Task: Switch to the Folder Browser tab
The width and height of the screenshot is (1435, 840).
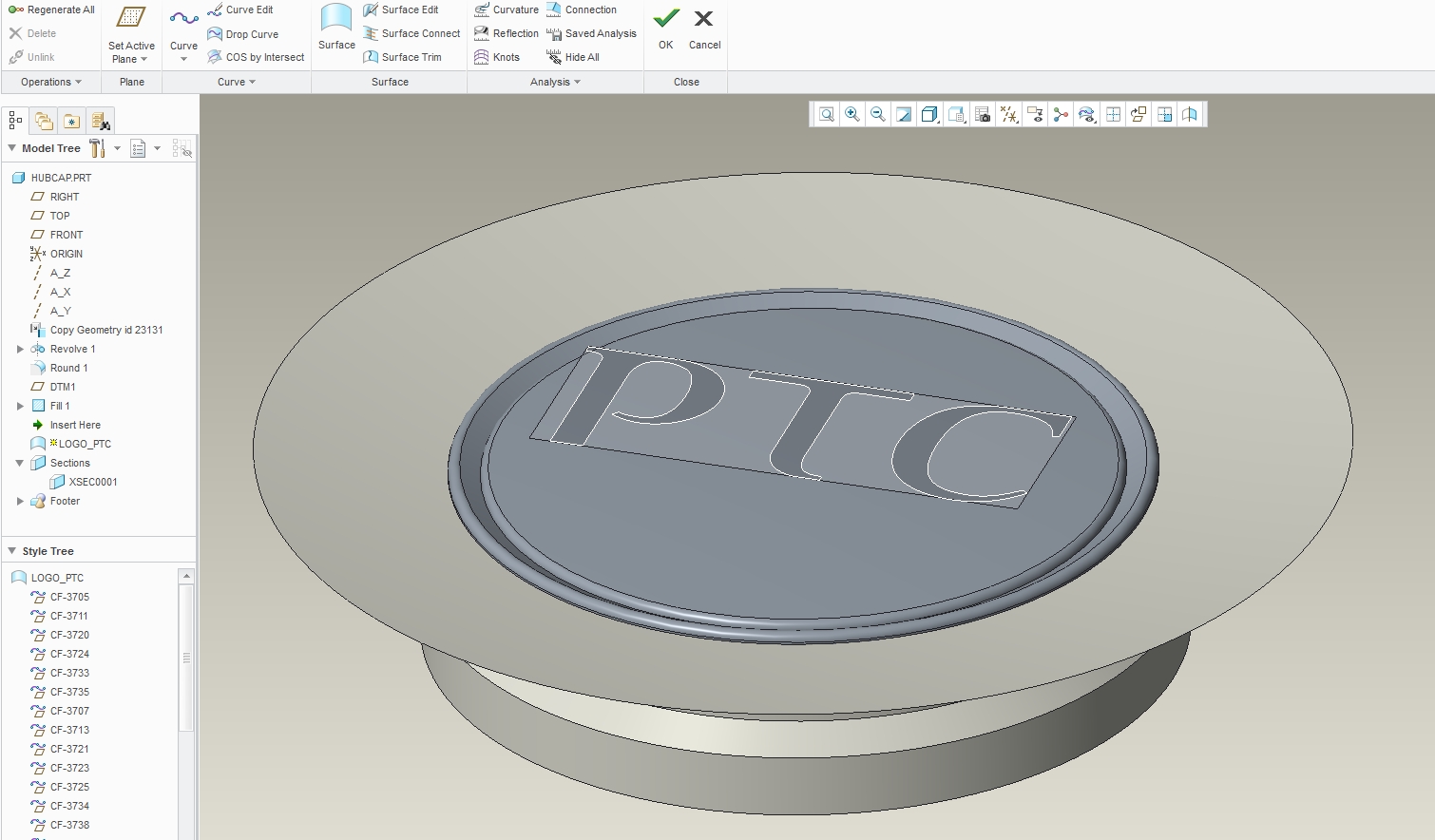Action: (x=44, y=121)
